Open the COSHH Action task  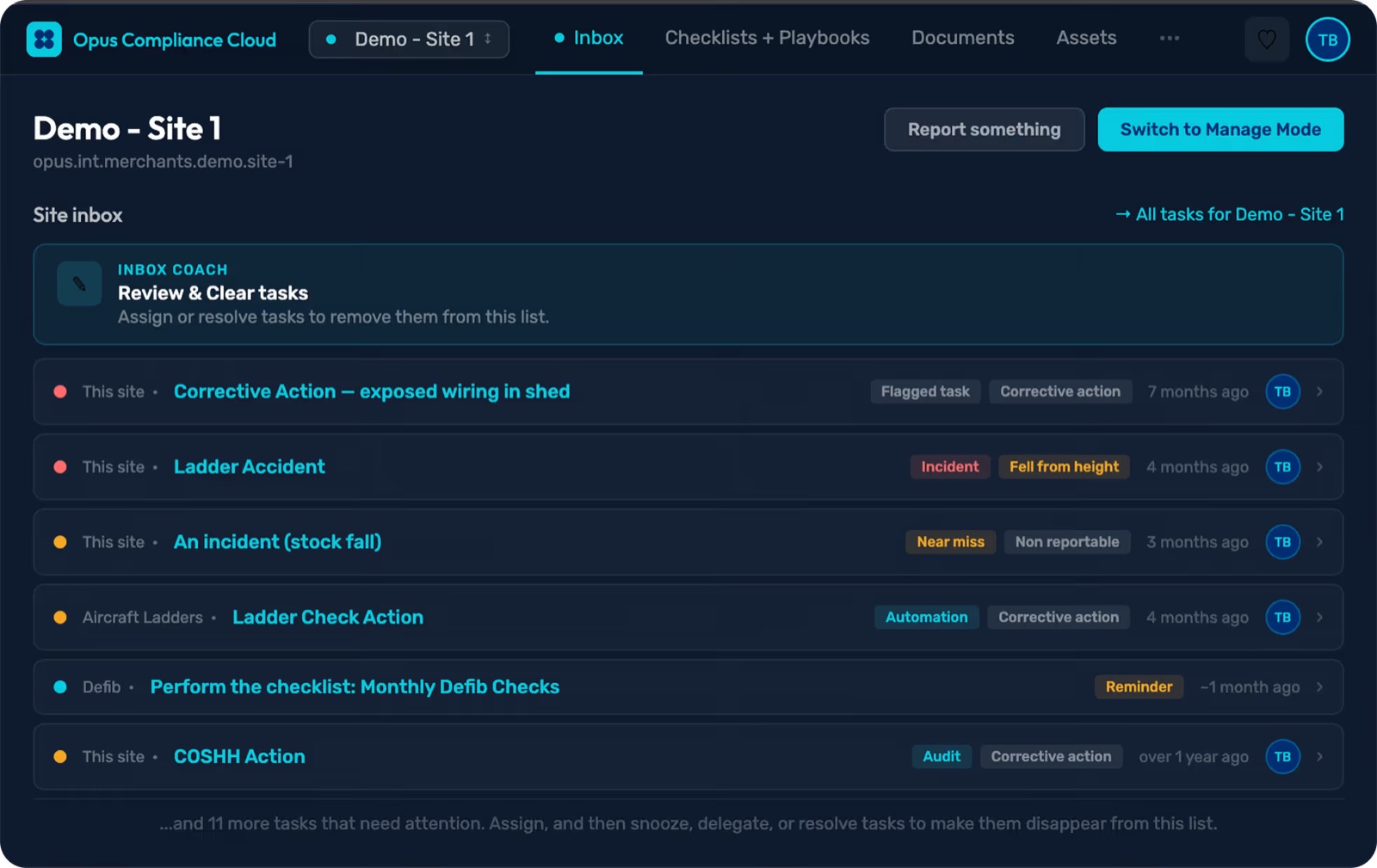[x=239, y=756]
